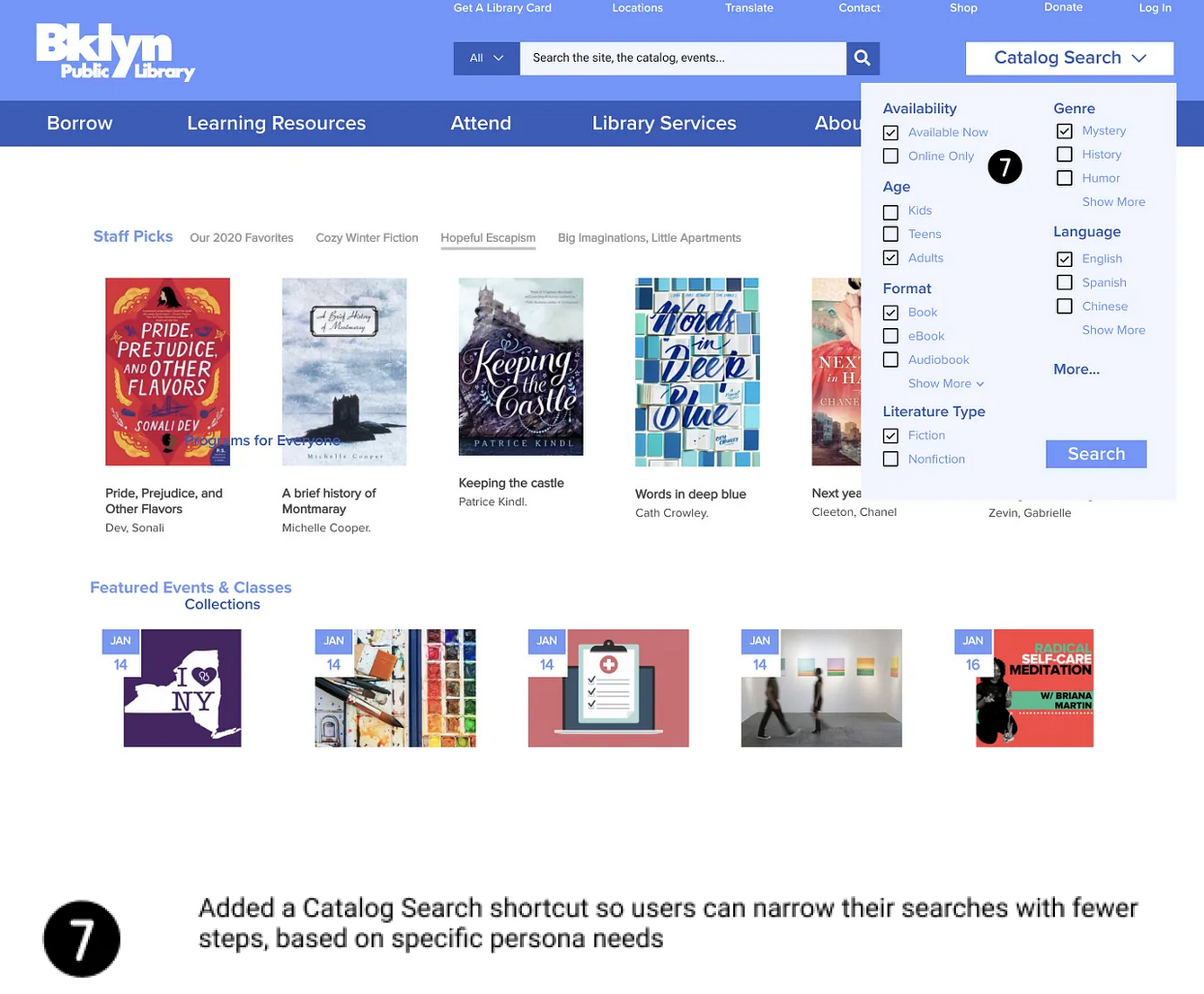The width and height of the screenshot is (1204, 994).
Task: Open the watercolor paint event image
Action: tap(395, 688)
